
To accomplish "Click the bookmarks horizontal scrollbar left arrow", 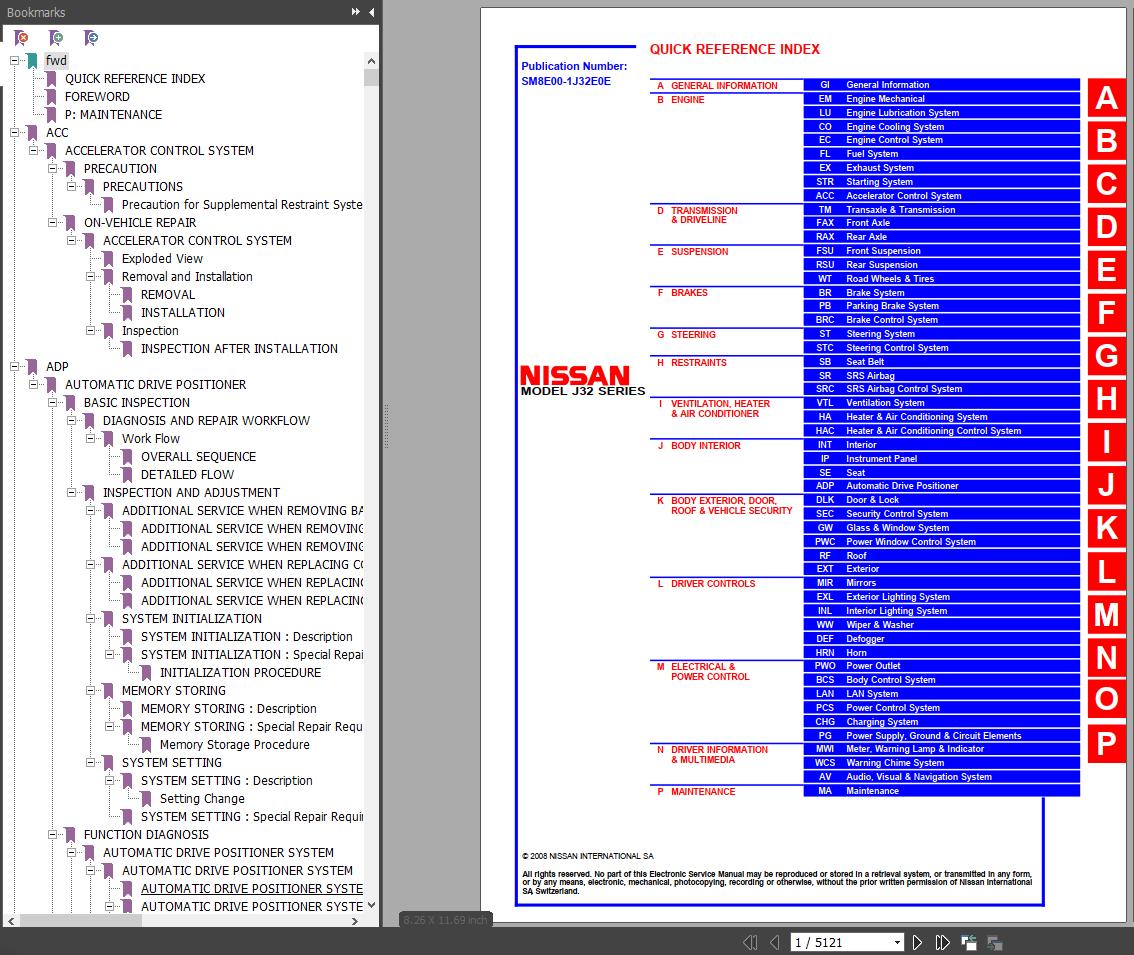I will [11, 921].
